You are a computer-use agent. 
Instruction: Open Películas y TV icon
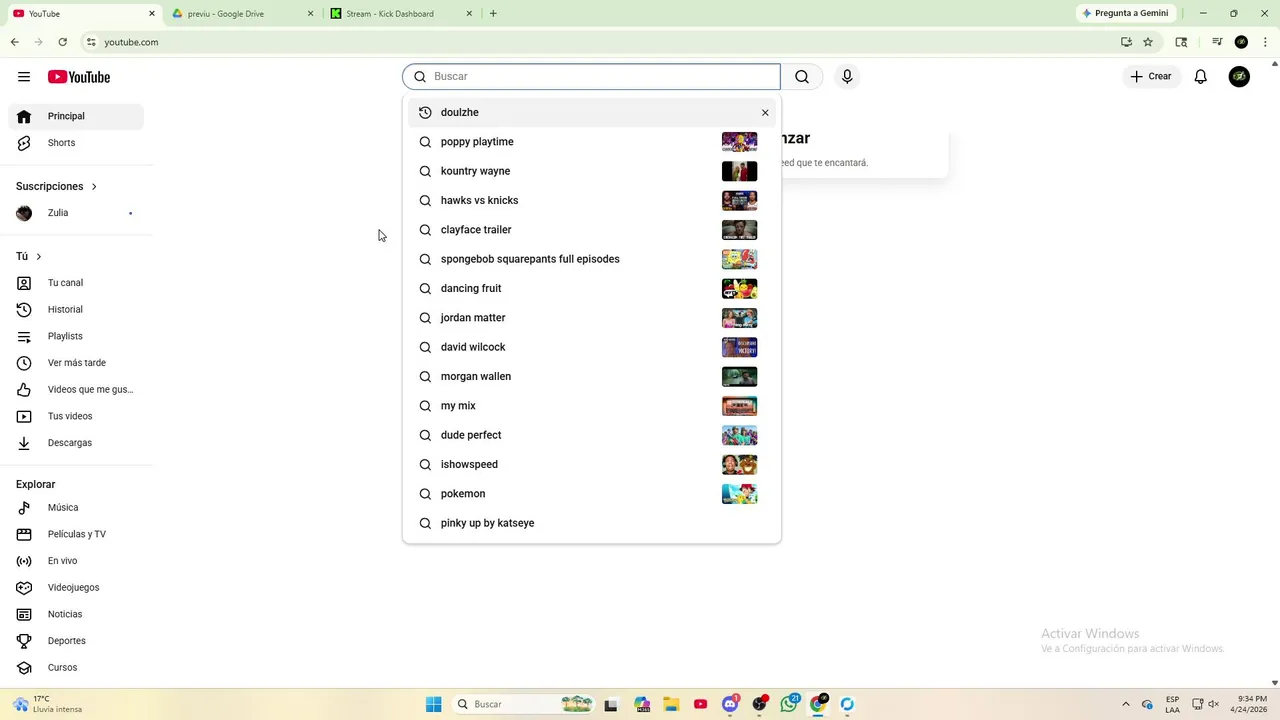24,534
